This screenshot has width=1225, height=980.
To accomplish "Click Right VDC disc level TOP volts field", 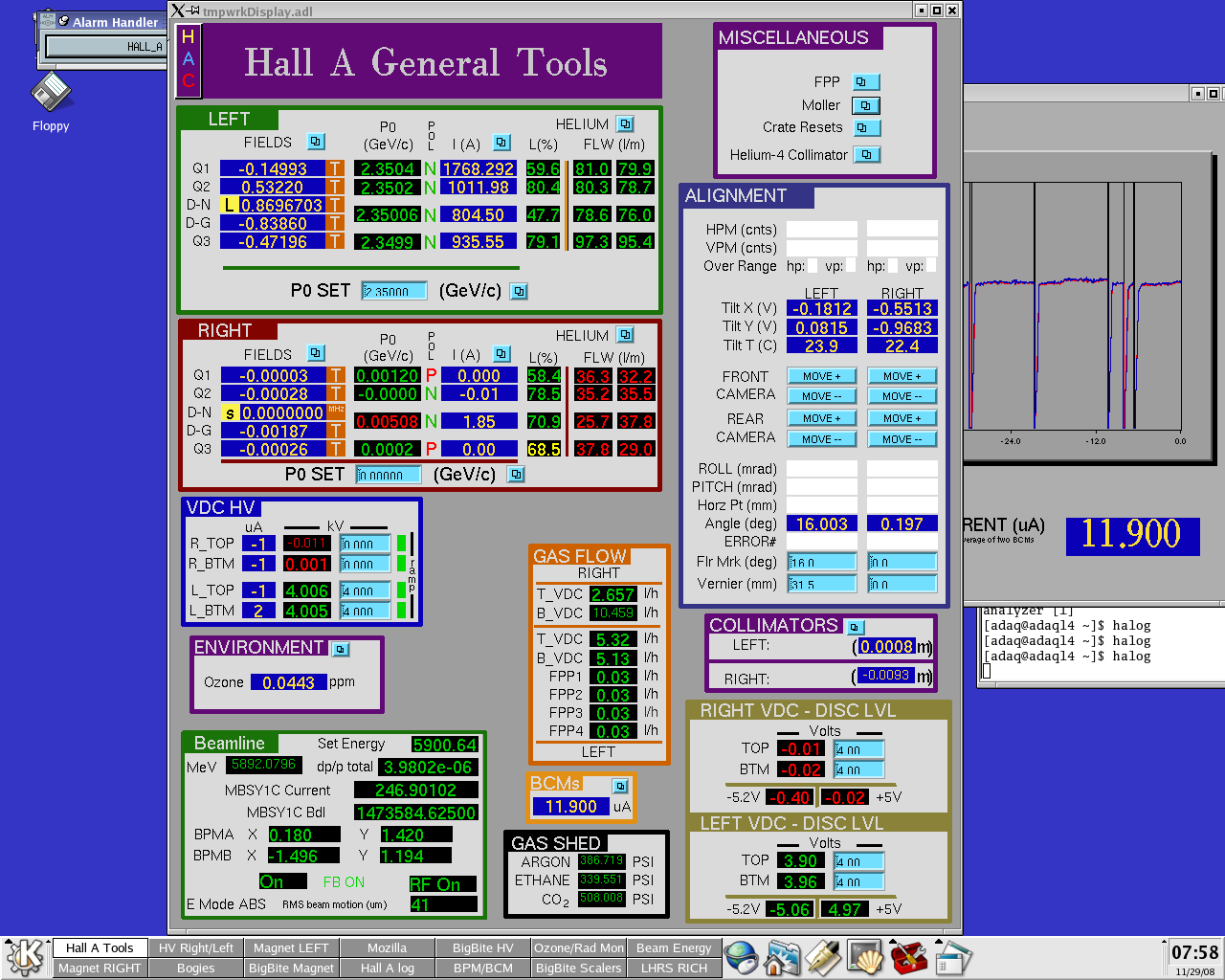I will (859, 749).
